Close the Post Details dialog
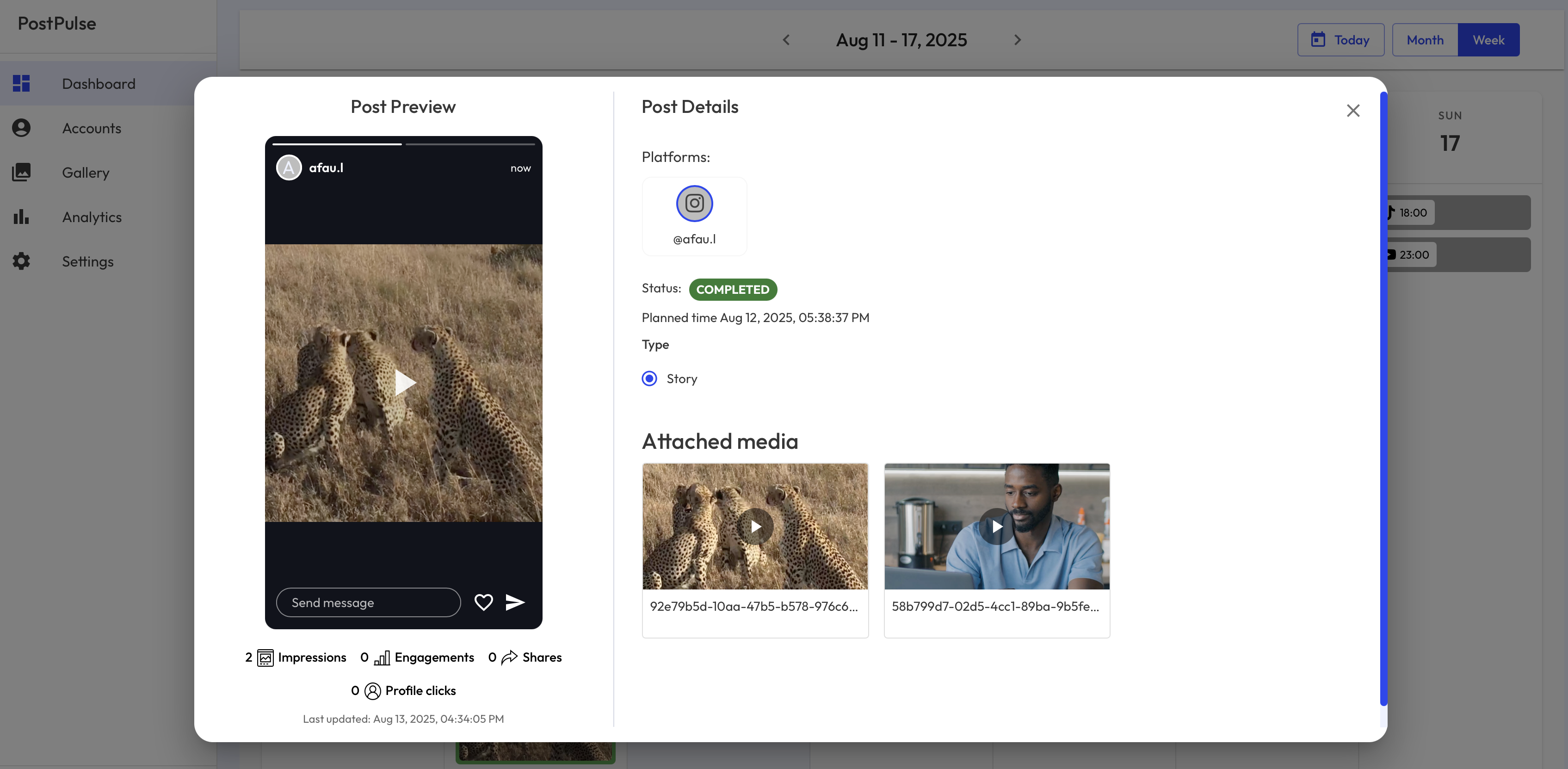The width and height of the screenshot is (1568, 769). [1352, 111]
